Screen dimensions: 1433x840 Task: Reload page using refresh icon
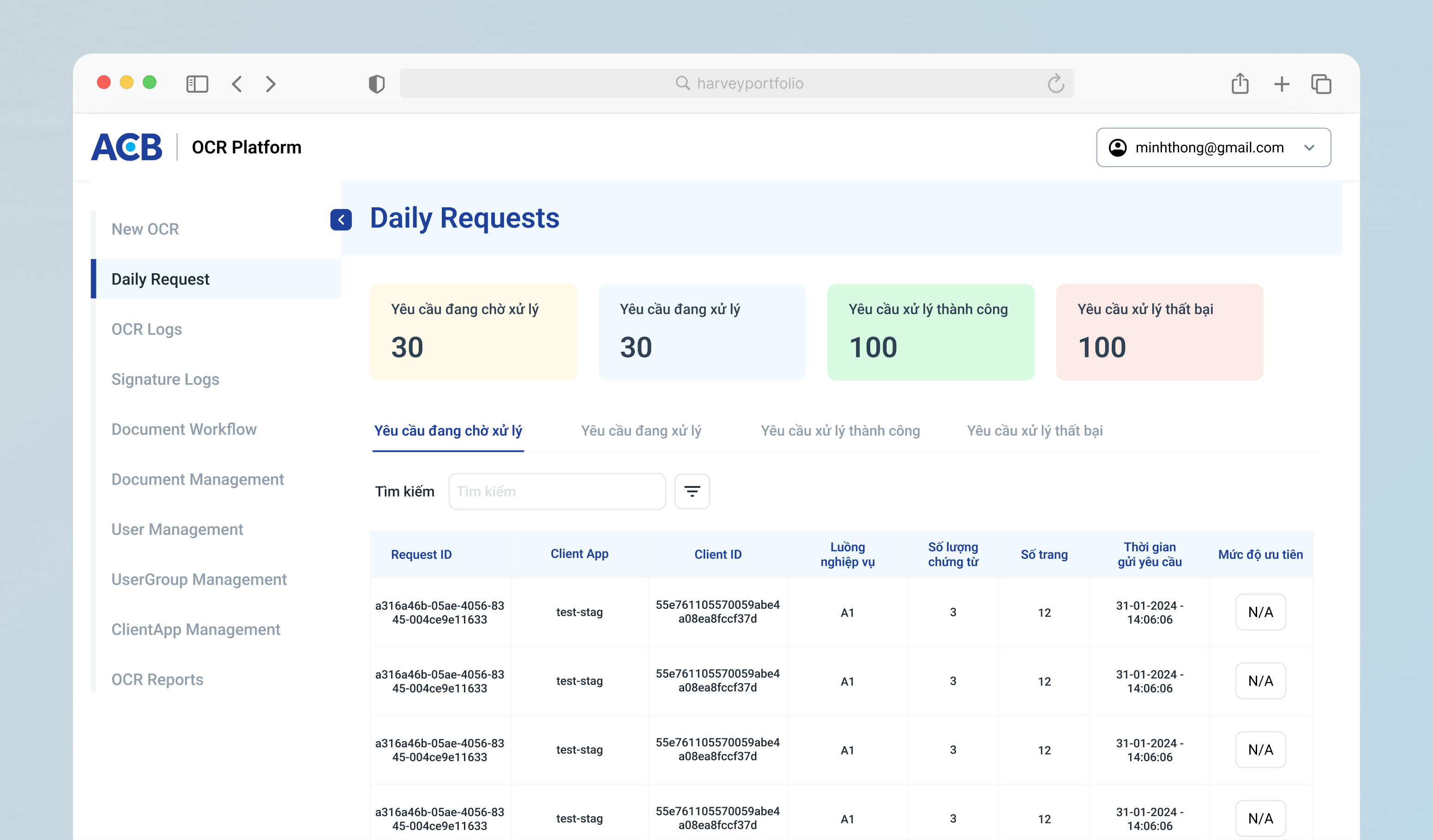[x=1055, y=84]
